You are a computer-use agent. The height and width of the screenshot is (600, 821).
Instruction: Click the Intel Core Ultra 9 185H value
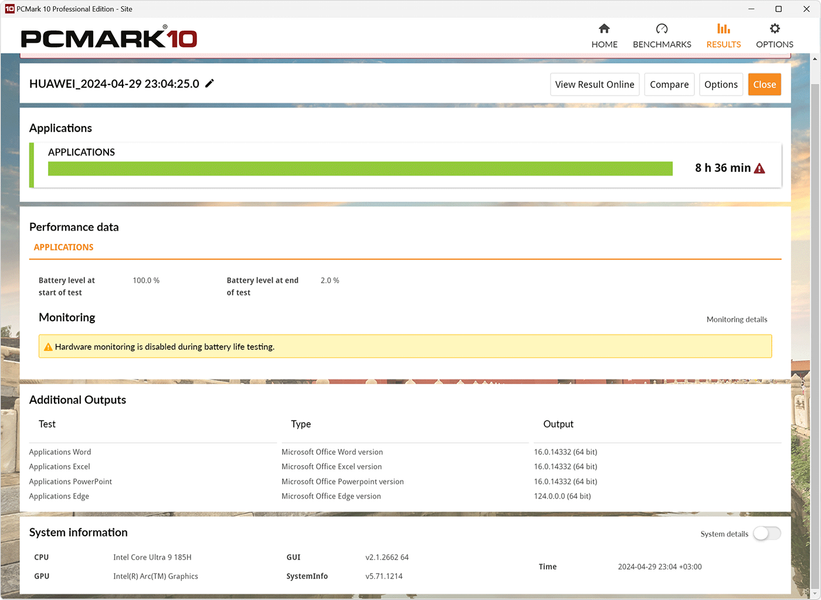click(x=152, y=557)
